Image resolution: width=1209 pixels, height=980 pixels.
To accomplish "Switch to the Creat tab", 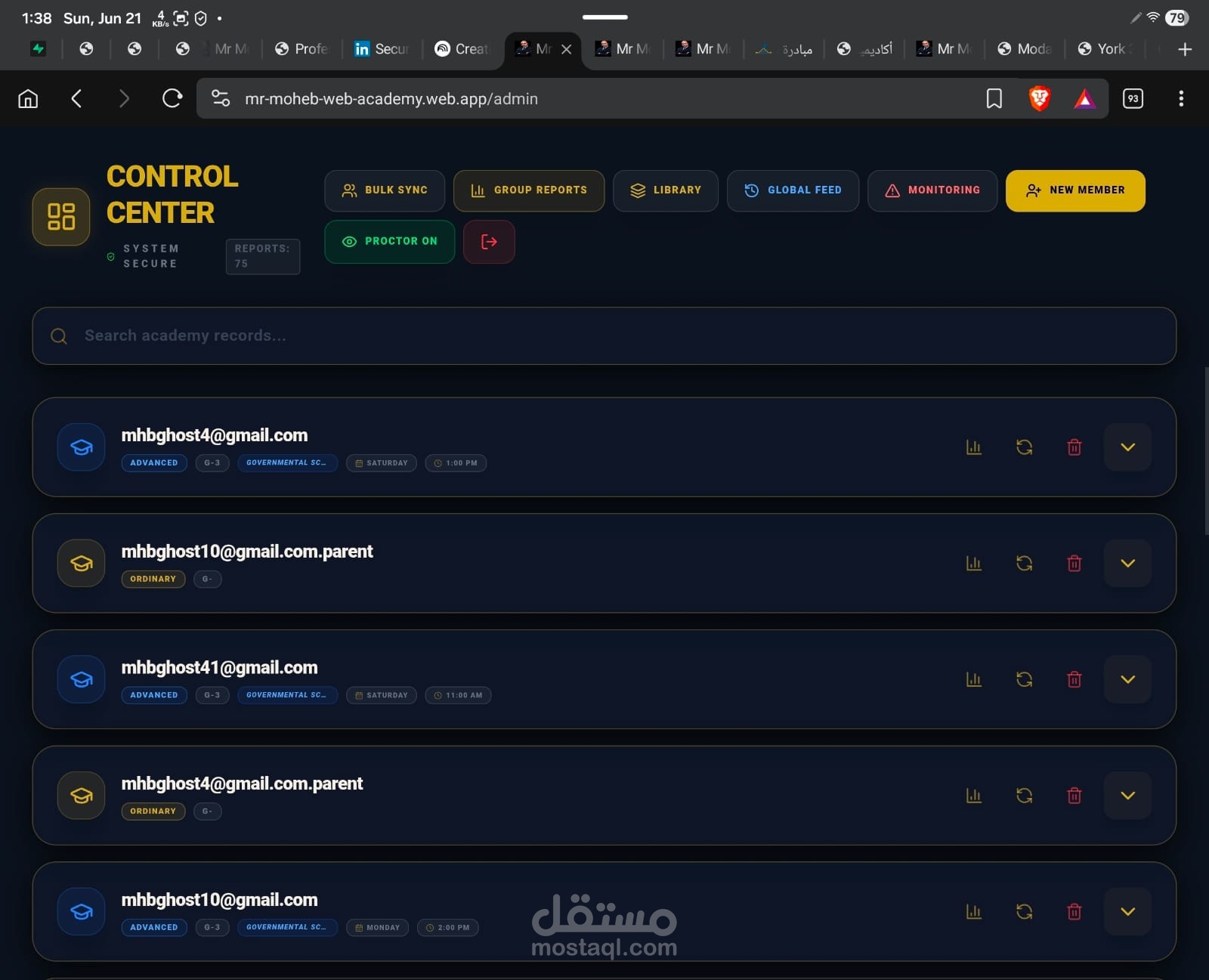I will pyautogui.click(x=462, y=49).
